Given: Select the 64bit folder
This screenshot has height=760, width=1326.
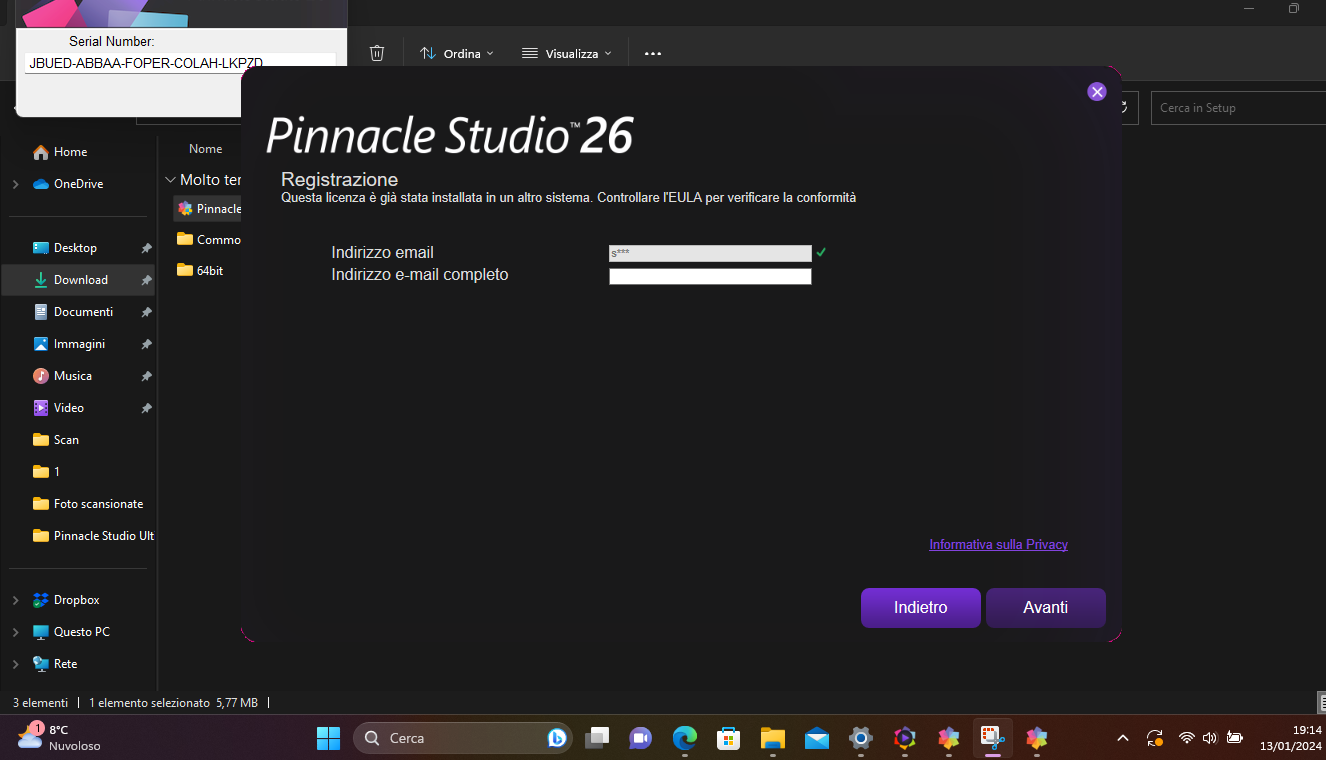Looking at the screenshot, I should [200, 270].
